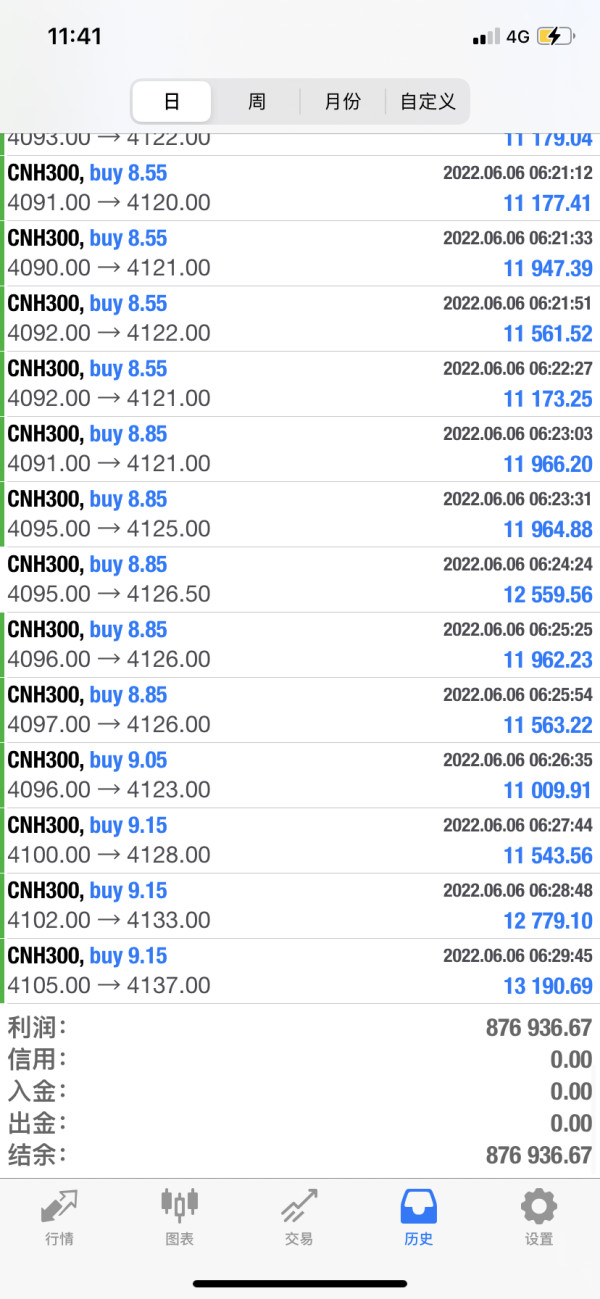Image resolution: width=600 pixels, height=1299 pixels.
Task: Select the CNH300 buy 9.05 trade row
Action: (x=300, y=775)
